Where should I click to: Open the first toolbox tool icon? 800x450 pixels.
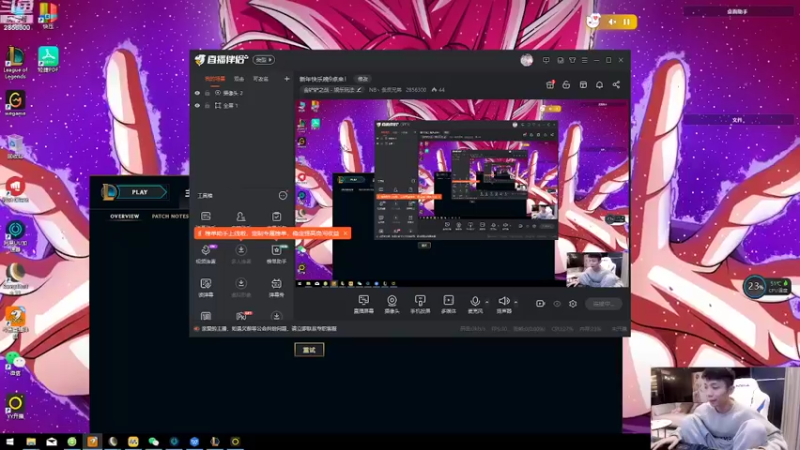(206, 217)
